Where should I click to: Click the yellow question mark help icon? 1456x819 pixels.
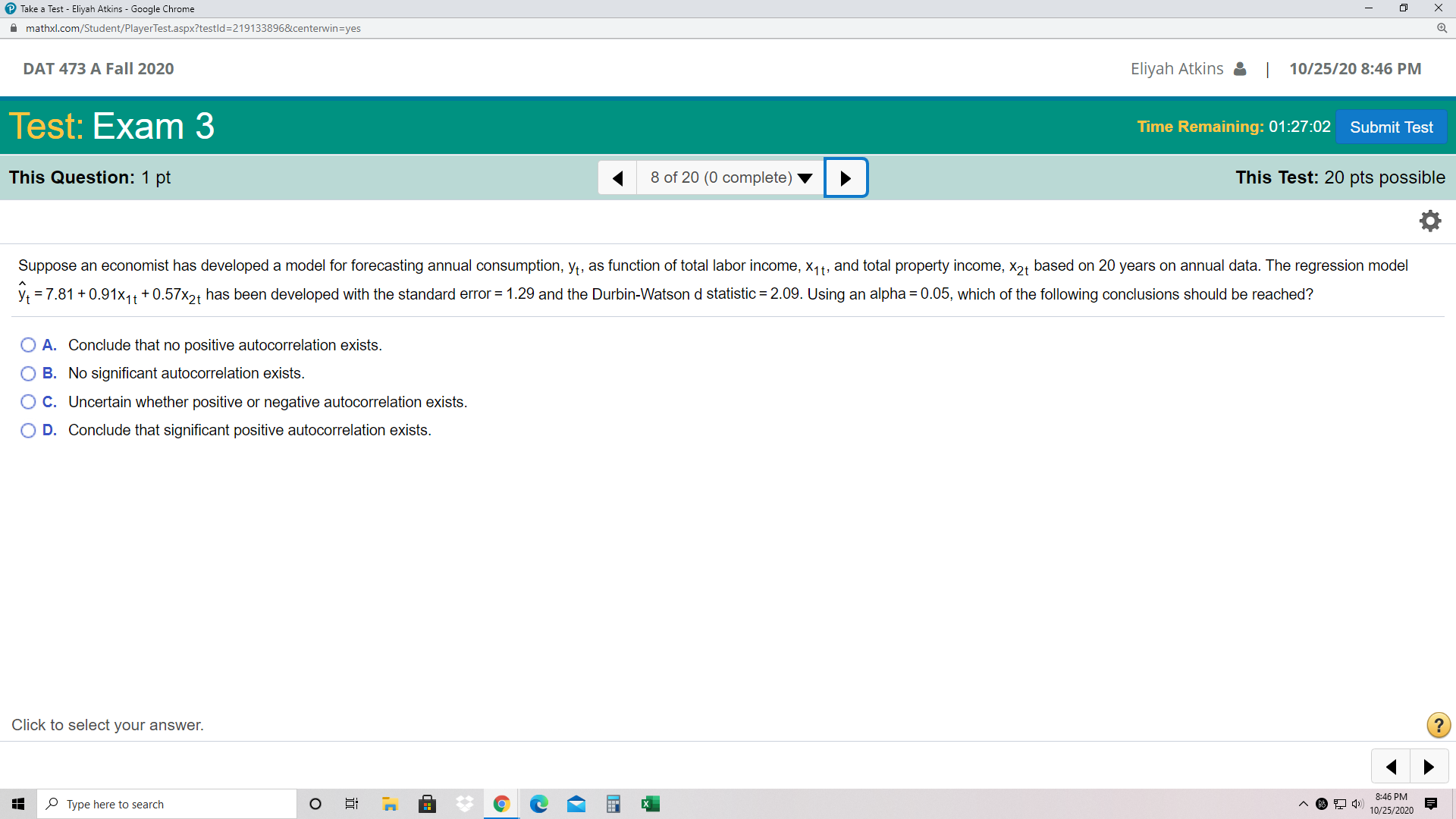click(1438, 725)
